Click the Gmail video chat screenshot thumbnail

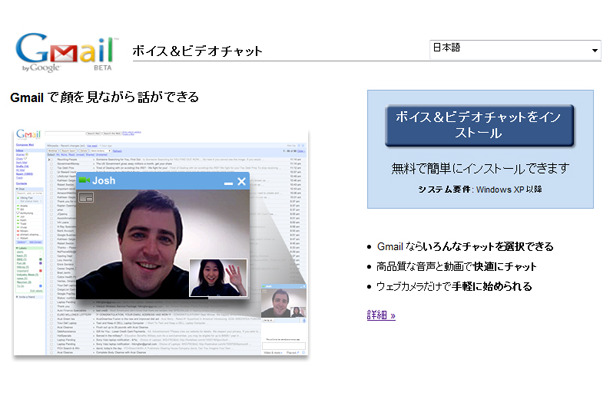(161, 242)
